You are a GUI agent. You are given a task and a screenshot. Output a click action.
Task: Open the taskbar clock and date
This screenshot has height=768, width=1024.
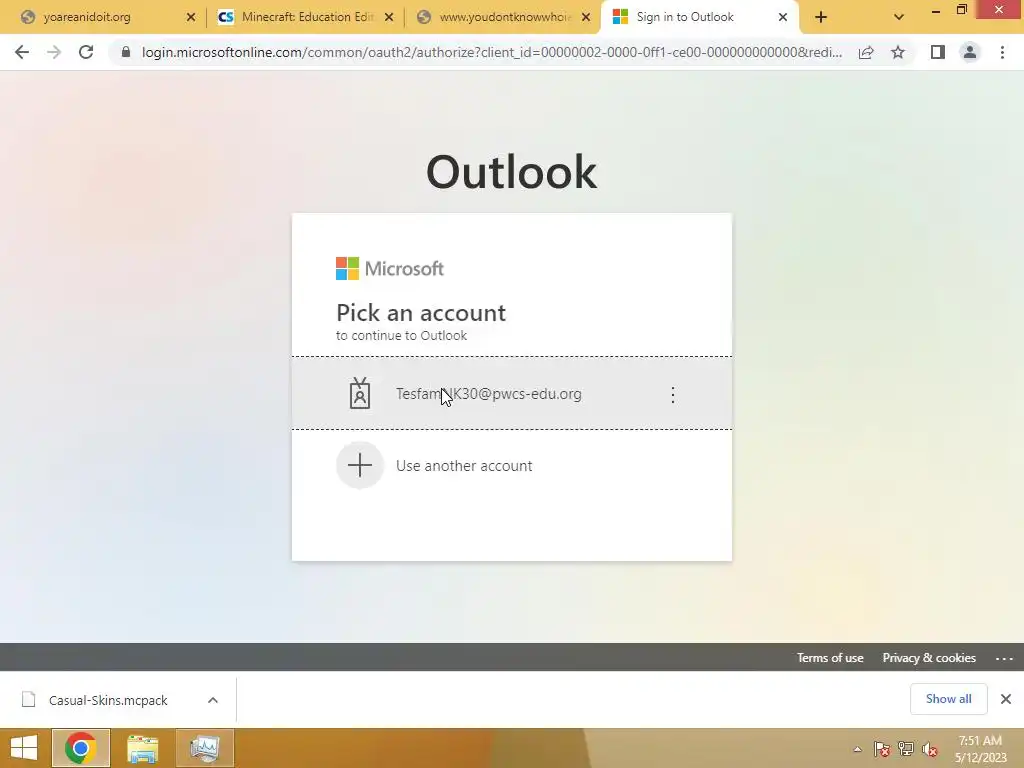980,749
